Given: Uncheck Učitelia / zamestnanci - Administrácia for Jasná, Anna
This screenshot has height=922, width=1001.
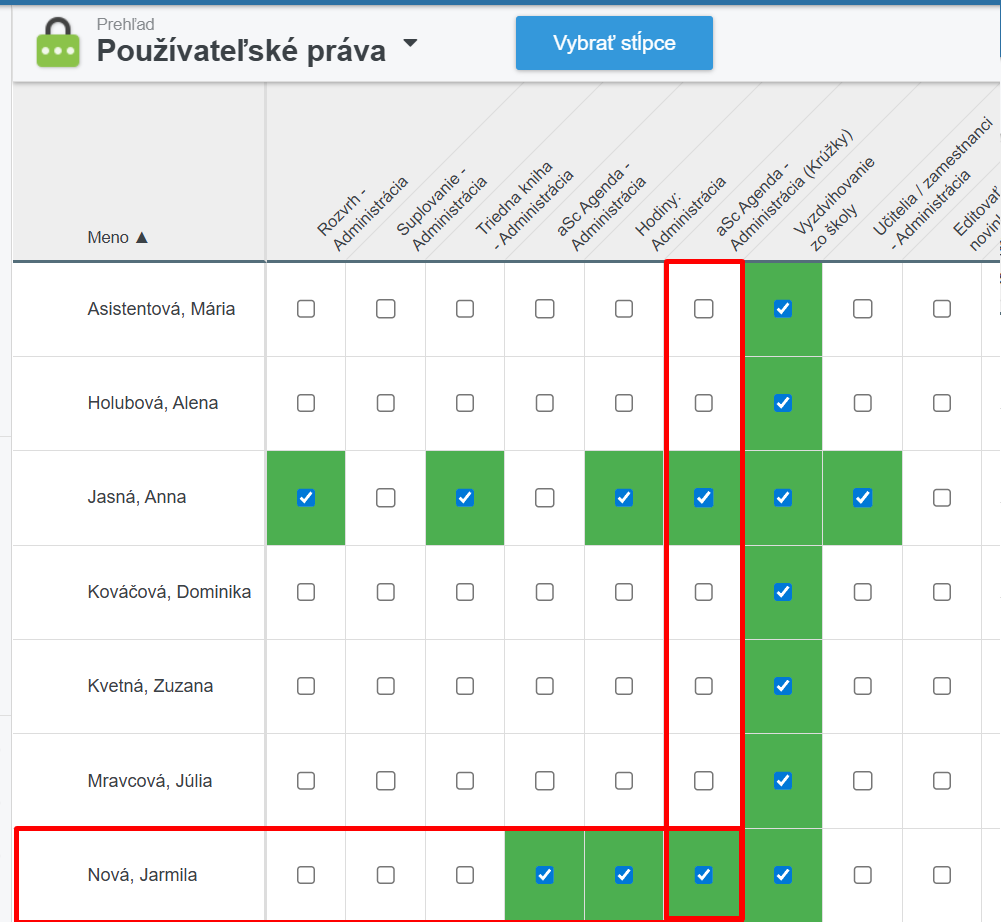Looking at the screenshot, I should point(862,497).
